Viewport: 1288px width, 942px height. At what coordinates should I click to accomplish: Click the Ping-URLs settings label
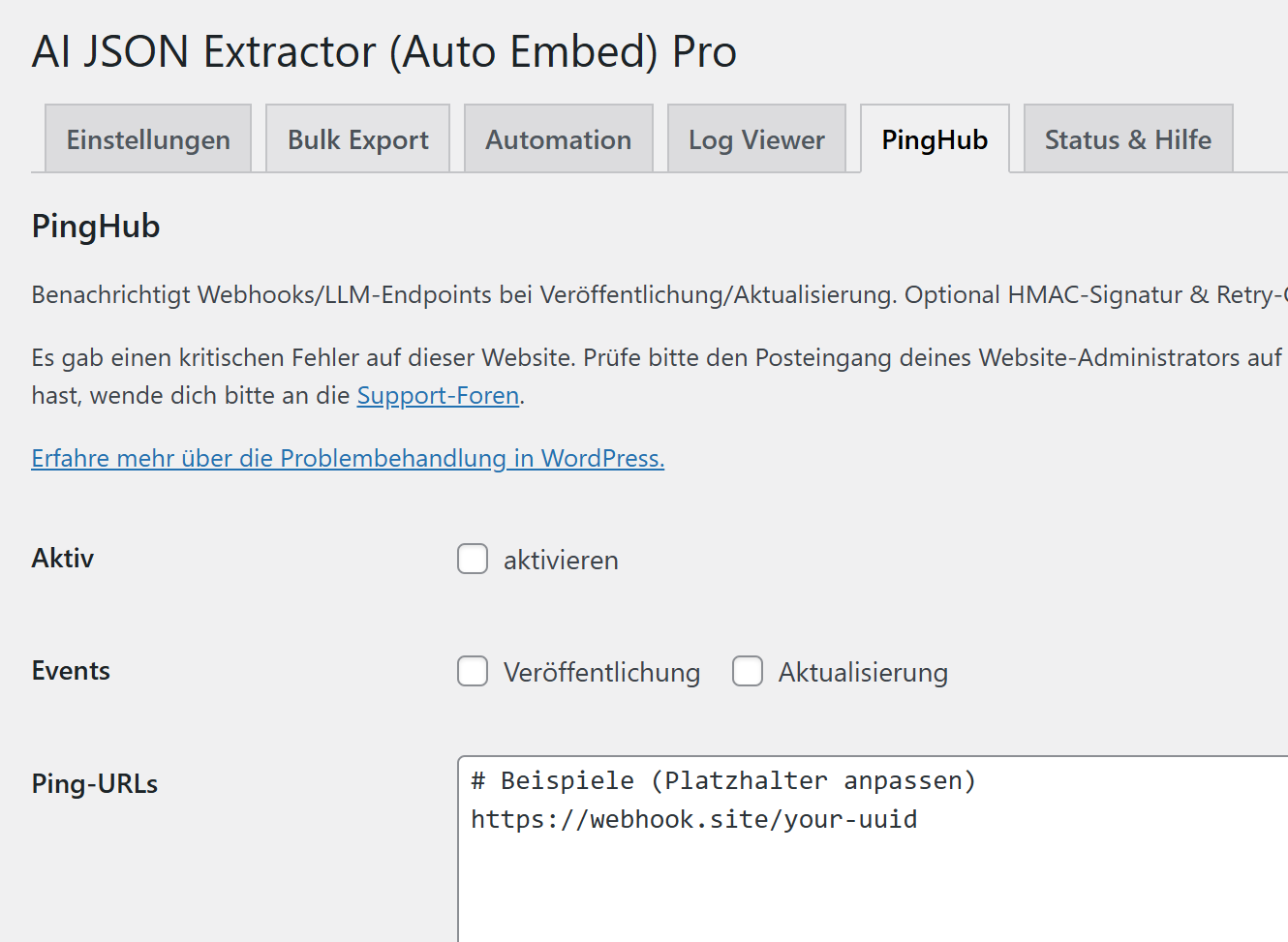pyautogui.click(x=94, y=784)
